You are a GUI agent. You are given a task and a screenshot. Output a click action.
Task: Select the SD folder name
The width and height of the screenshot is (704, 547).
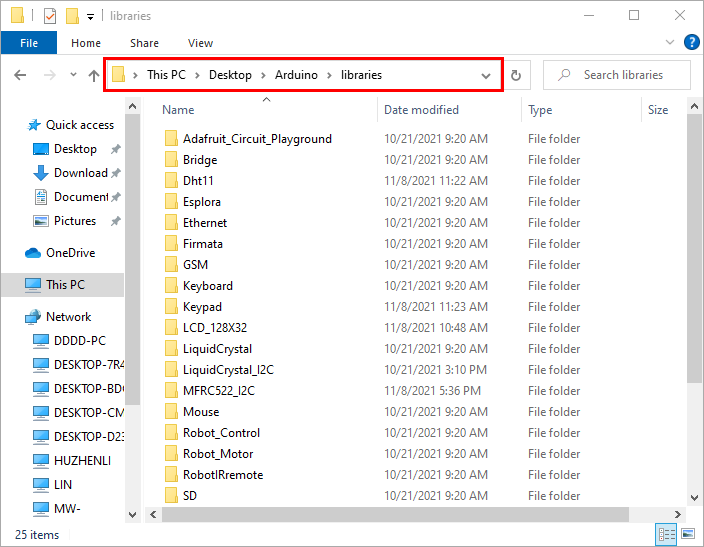coord(189,496)
